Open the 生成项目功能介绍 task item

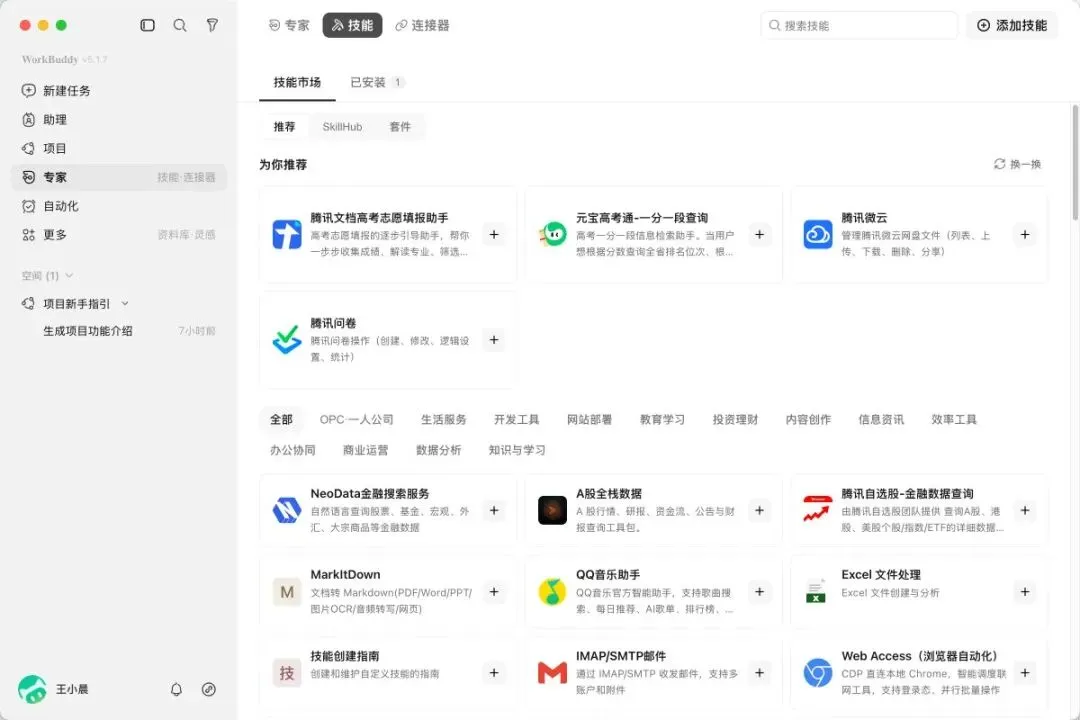(x=119, y=331)
